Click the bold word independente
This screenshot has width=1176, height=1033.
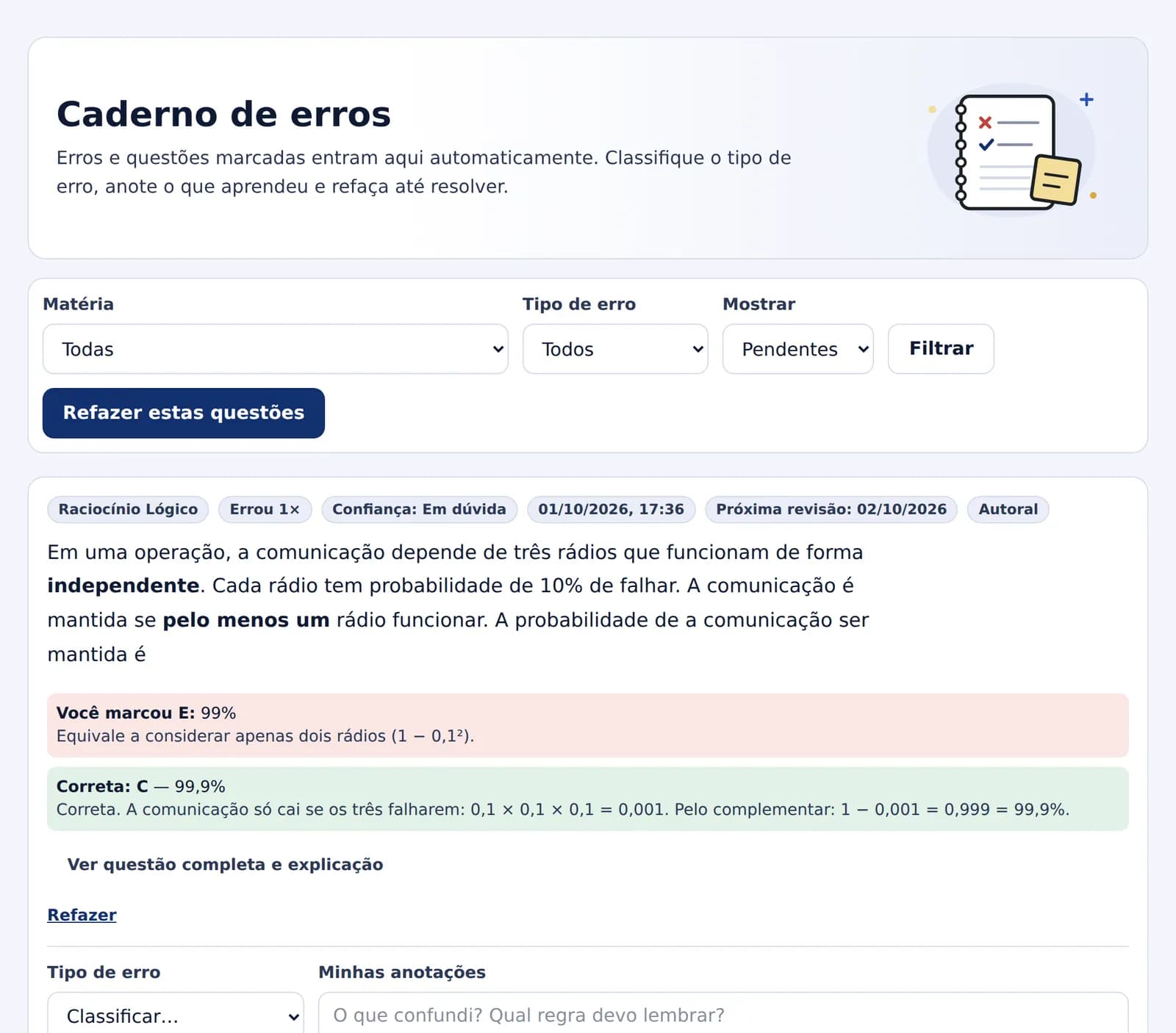(x=123, y=586)
